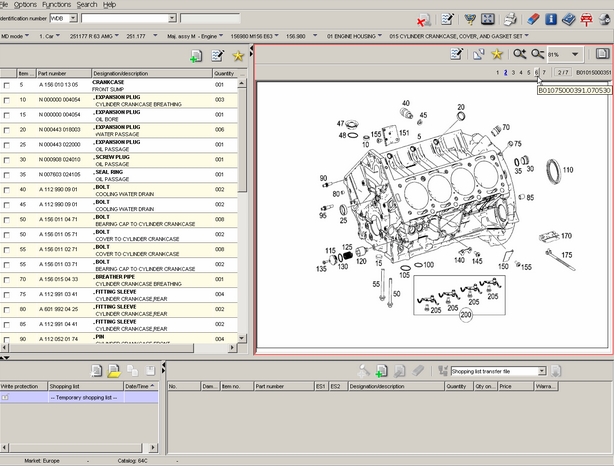Open the Options menu
The height and width of the screenshot is (467, 615).
click(x=25, y=5)
